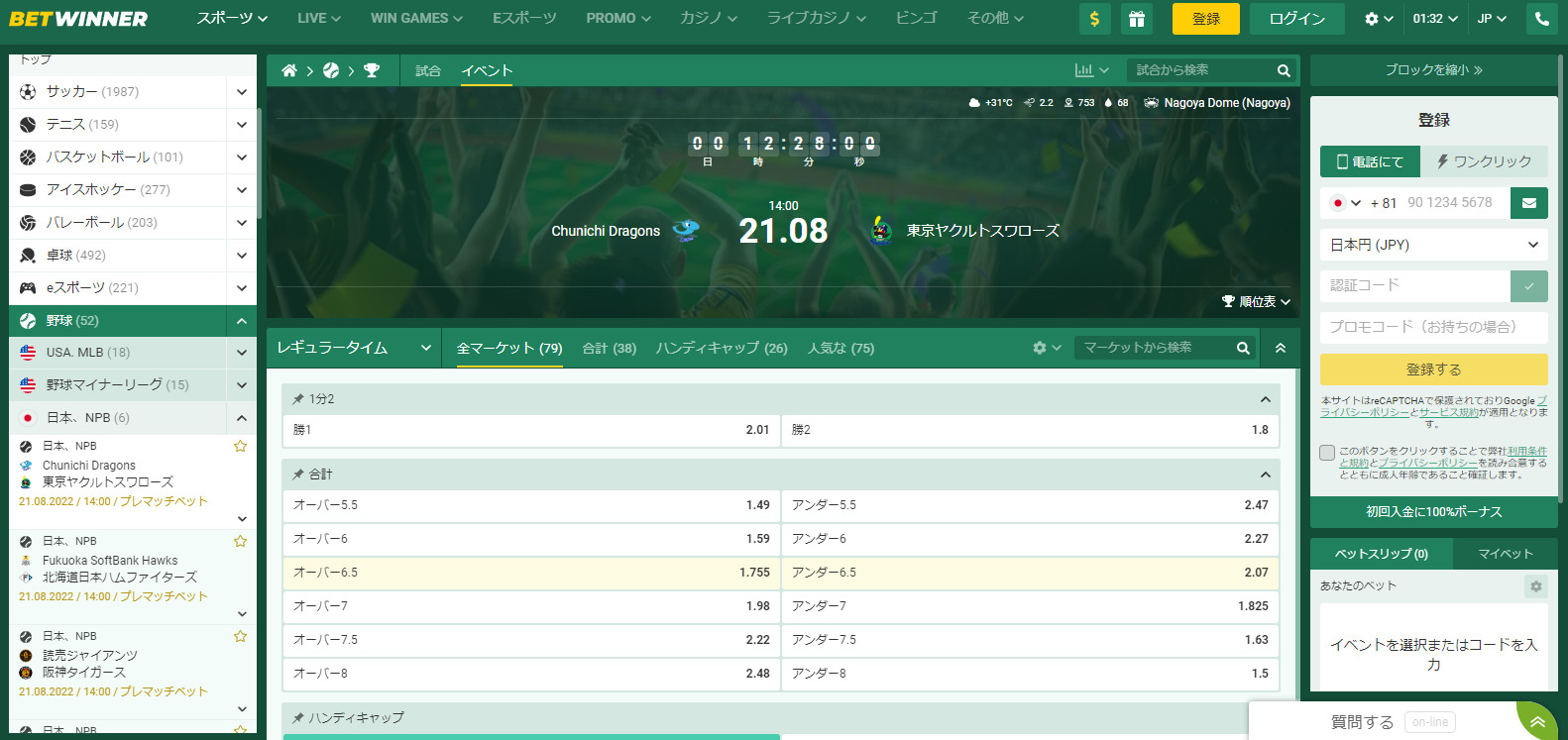The width and height of the screenshot is (1568, 740).
Task: Open the statistics chart icon
Action: [1092, 70]
